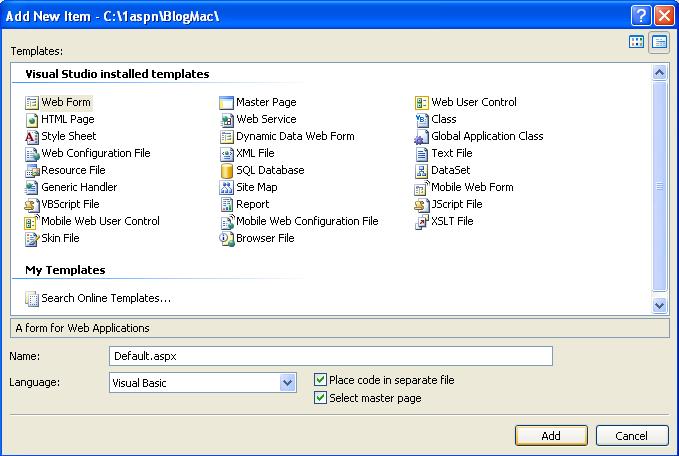Uncheck Place code in separate file
This screenshot has width=679, height=456.
320,380
